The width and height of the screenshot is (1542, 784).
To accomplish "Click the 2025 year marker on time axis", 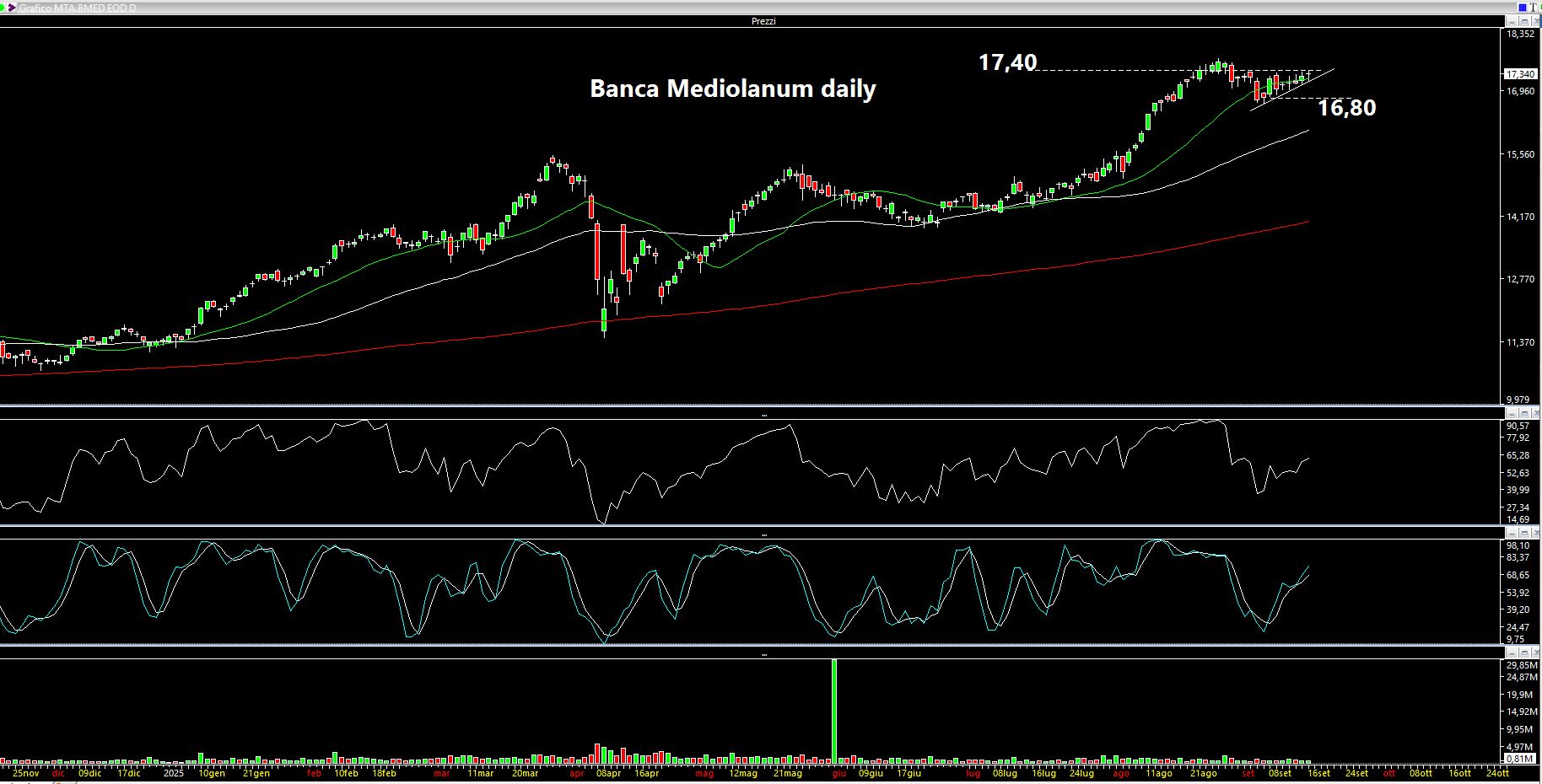I will click(x=174, y=773).
